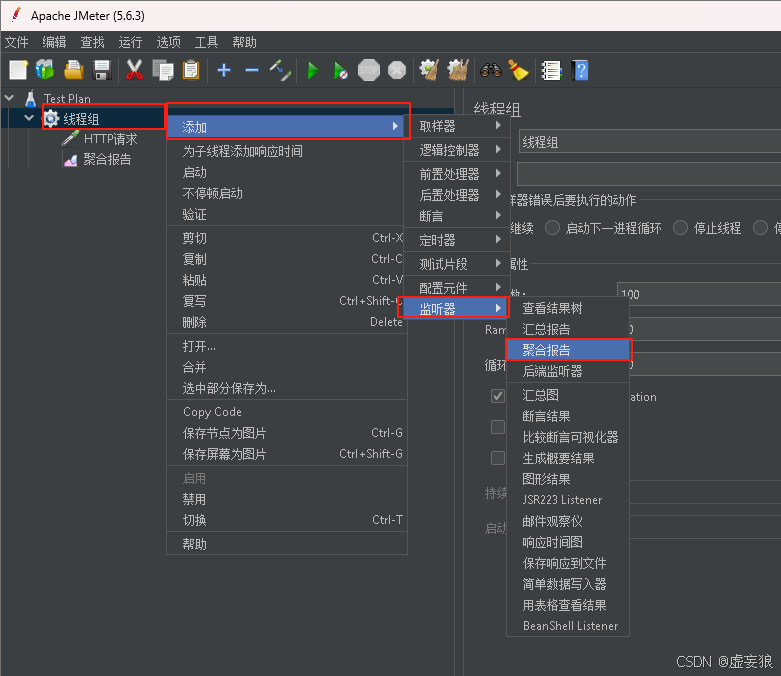Screen dimensions: 781x676
Task: Click the Help question mark icon
Action: pos(580,70)
